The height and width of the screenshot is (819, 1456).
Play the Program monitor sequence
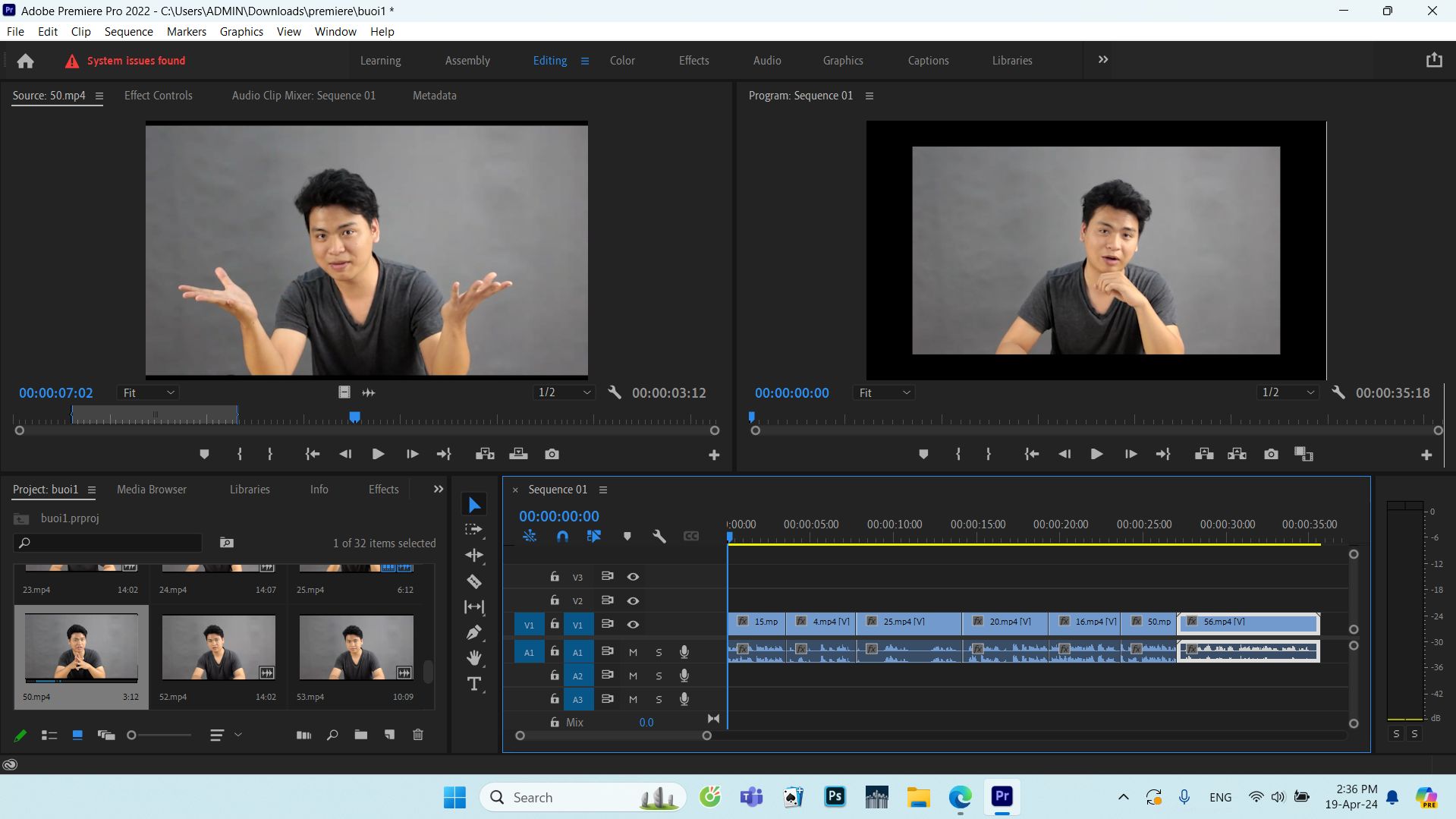1096,454
